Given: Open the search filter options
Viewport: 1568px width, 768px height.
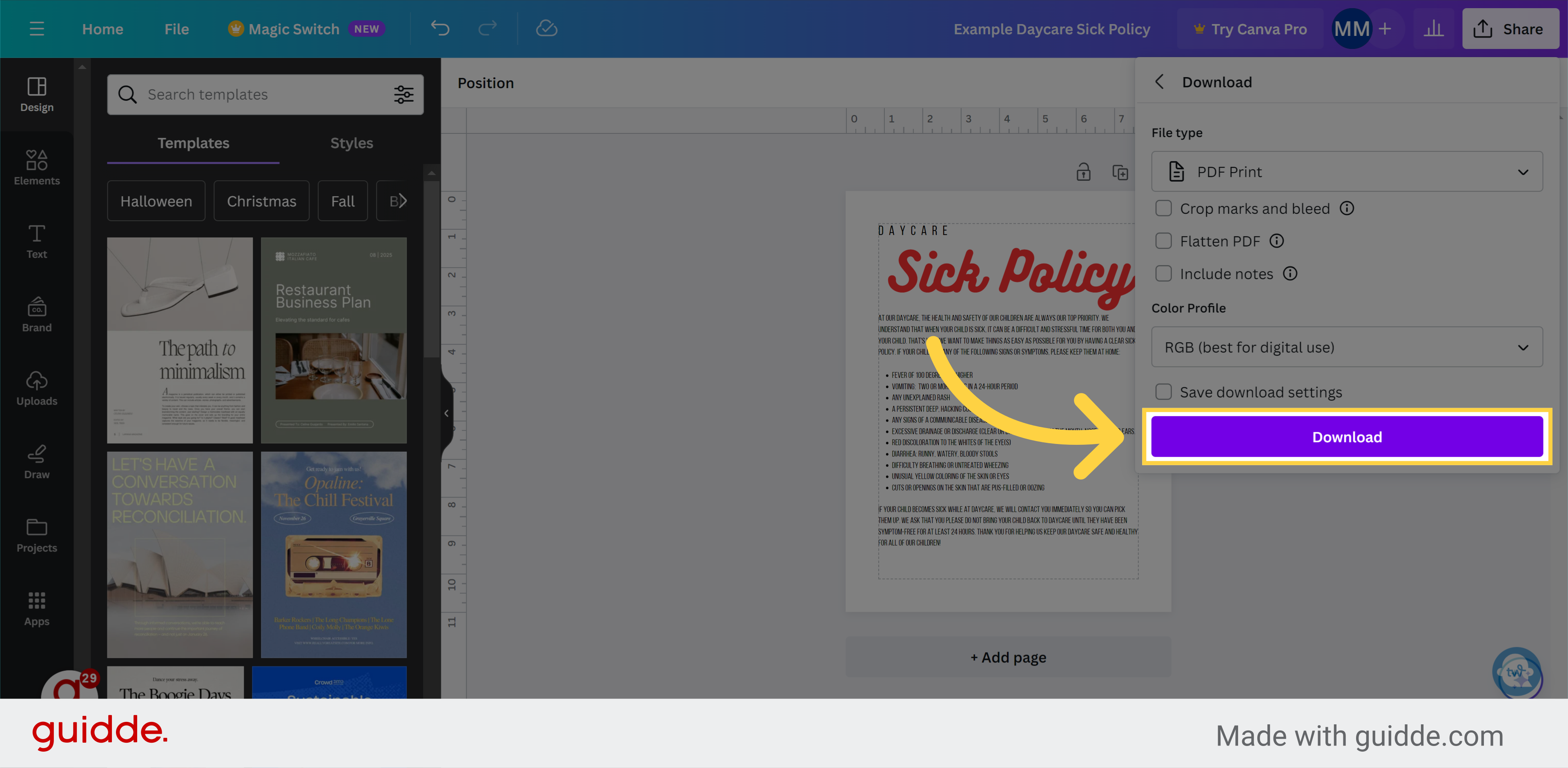Looking at the screenshot, I should (403, 94).
